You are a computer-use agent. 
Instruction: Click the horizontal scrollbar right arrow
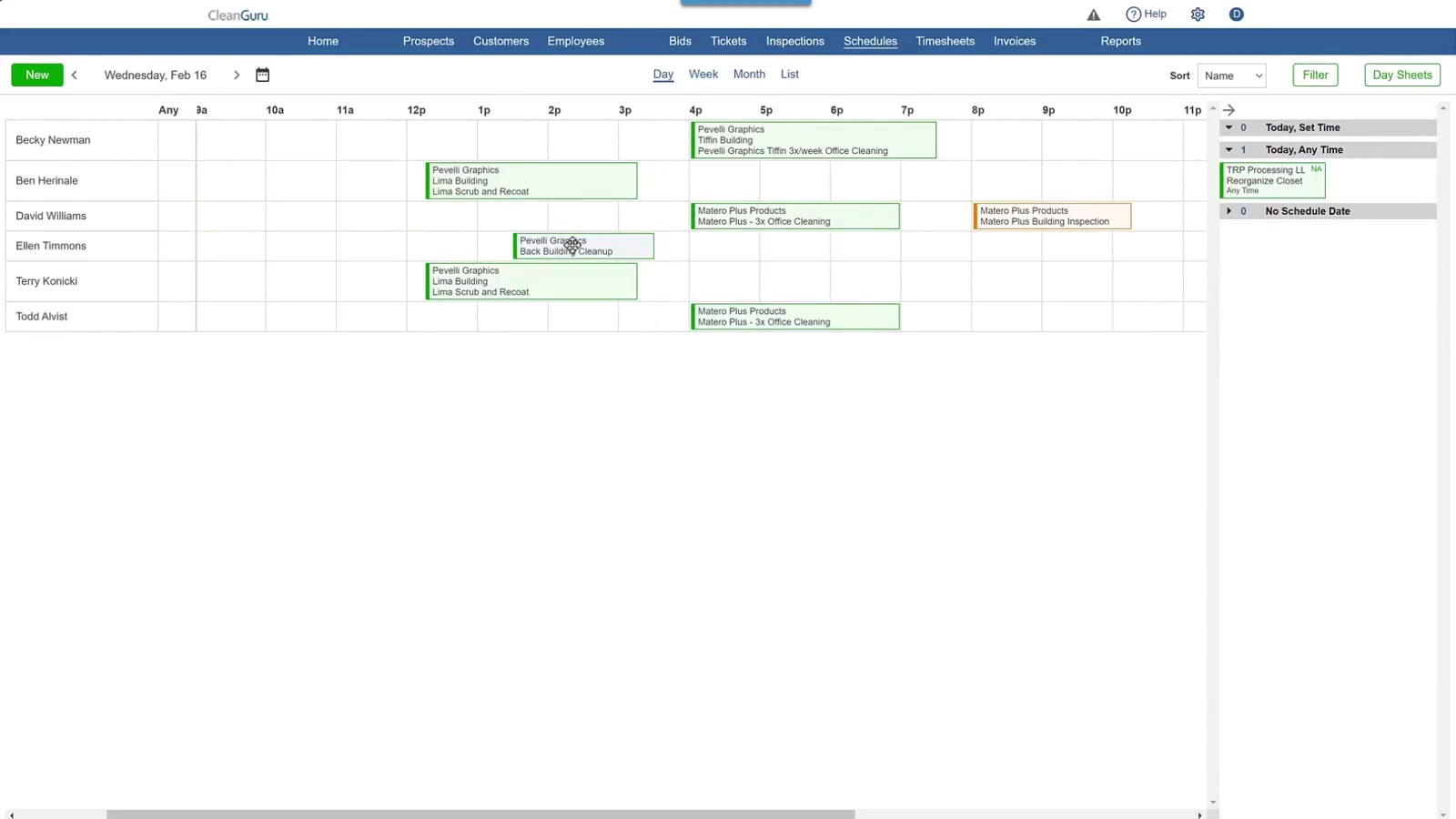point(1199,814)
